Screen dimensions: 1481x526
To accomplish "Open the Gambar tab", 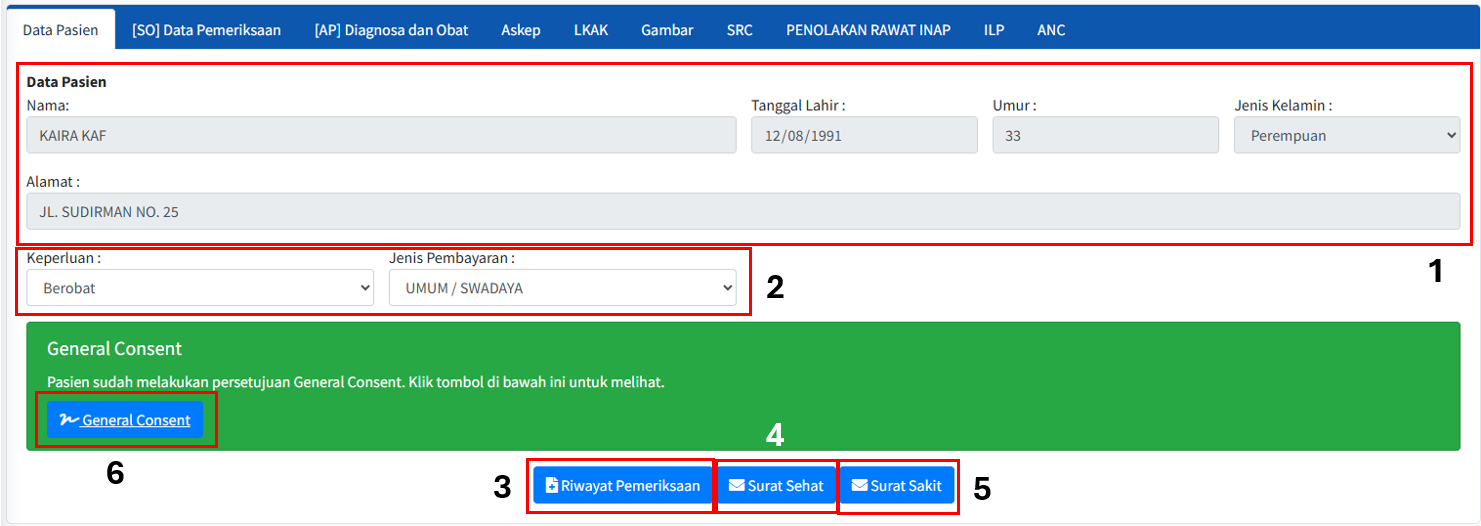I will click(x=667, y=30).
